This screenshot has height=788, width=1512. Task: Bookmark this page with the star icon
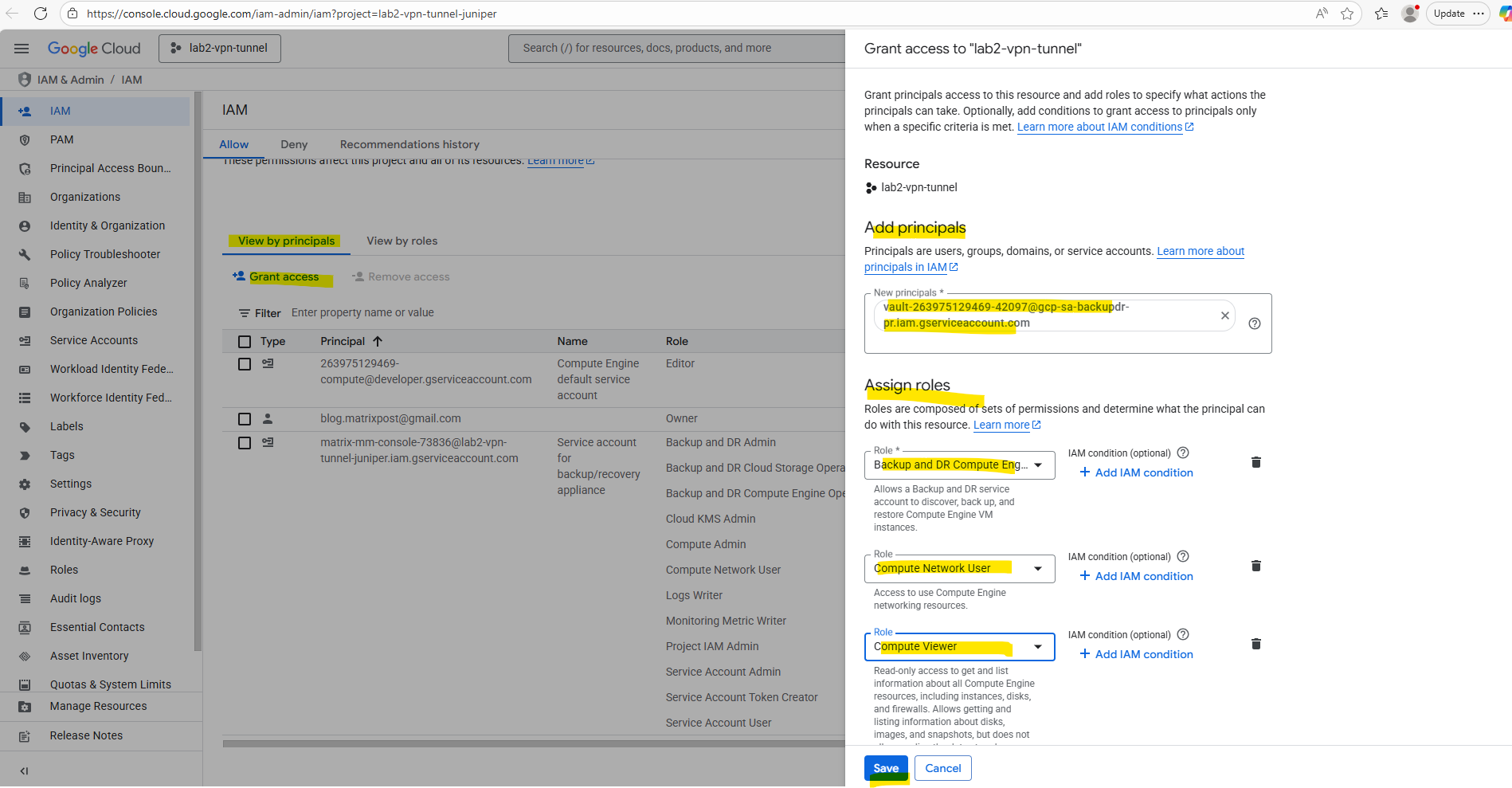click(1347, 14)
